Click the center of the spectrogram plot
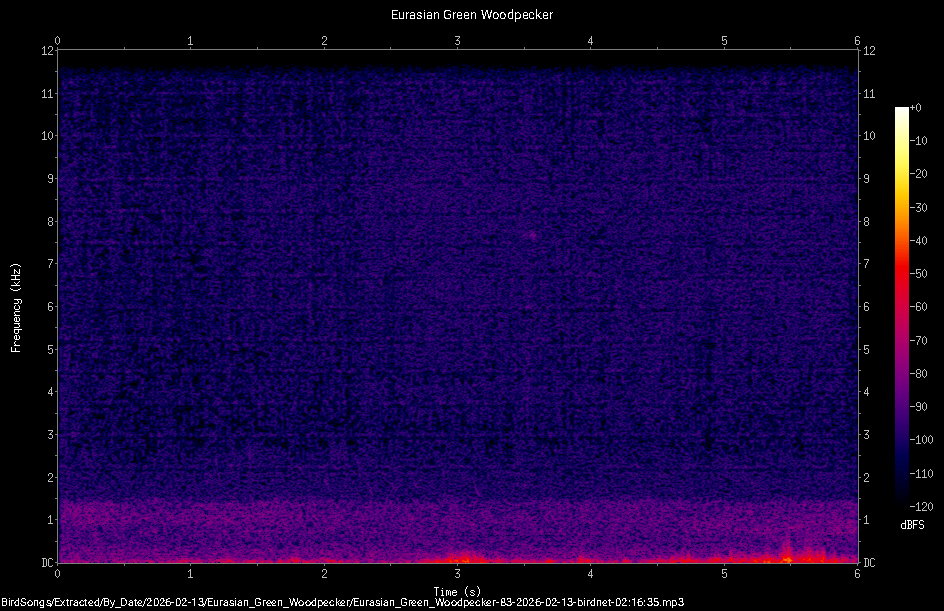944x611 pixels. pos(458,306)
